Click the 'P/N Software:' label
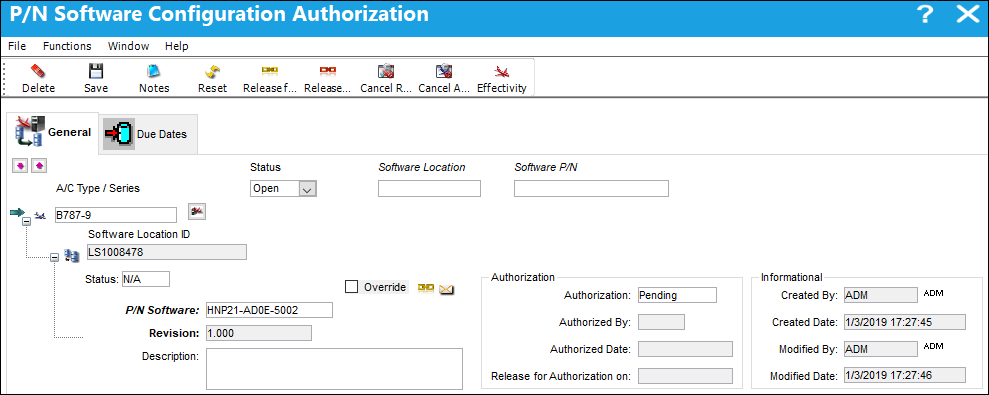This screenshot has height=395, width=989. [x=163, y=310]
